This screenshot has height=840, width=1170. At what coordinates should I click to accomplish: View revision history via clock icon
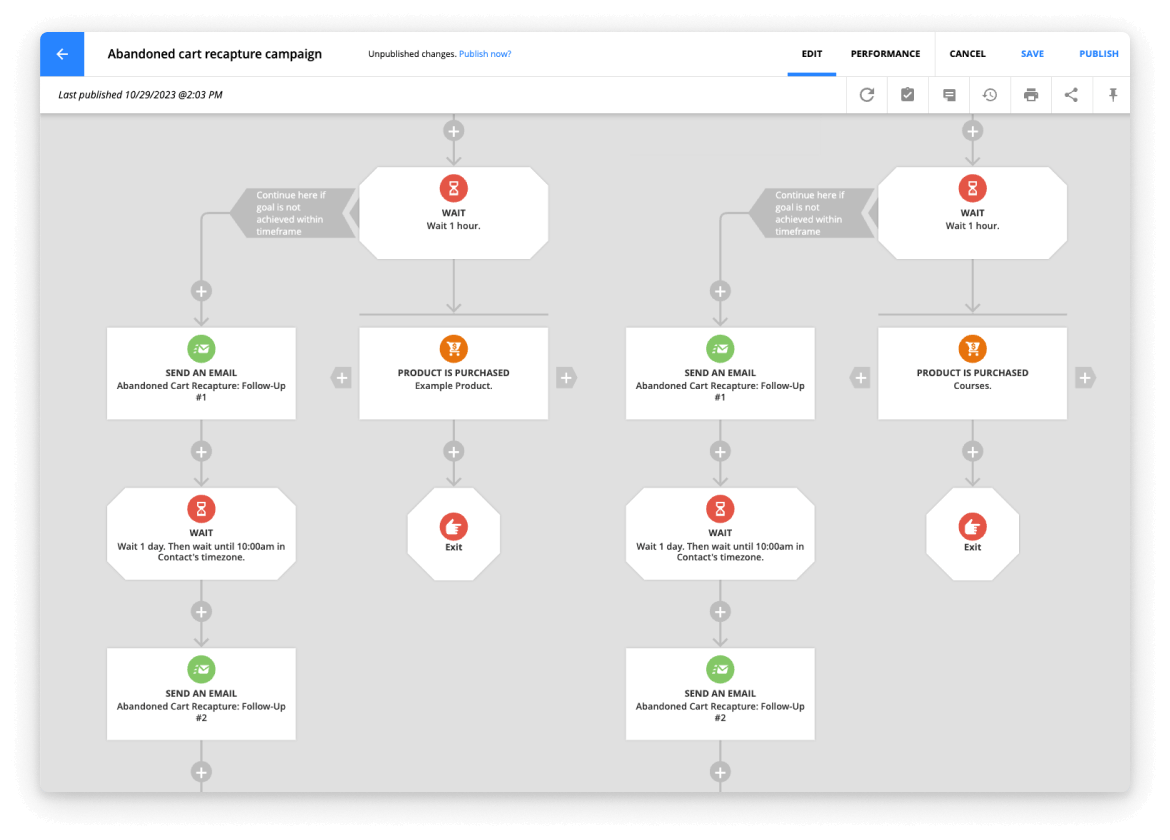(989, 95)
